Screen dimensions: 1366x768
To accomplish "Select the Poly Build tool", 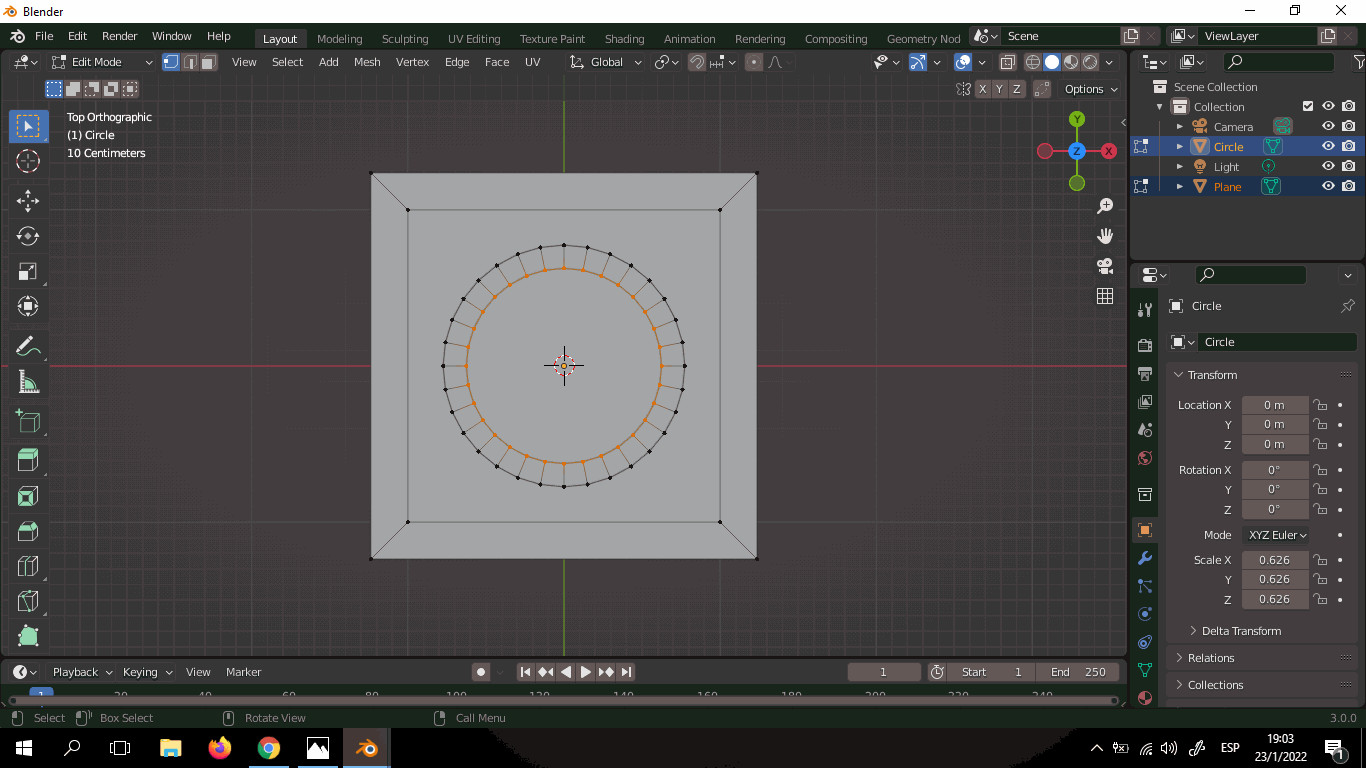I will pos(28,636).
